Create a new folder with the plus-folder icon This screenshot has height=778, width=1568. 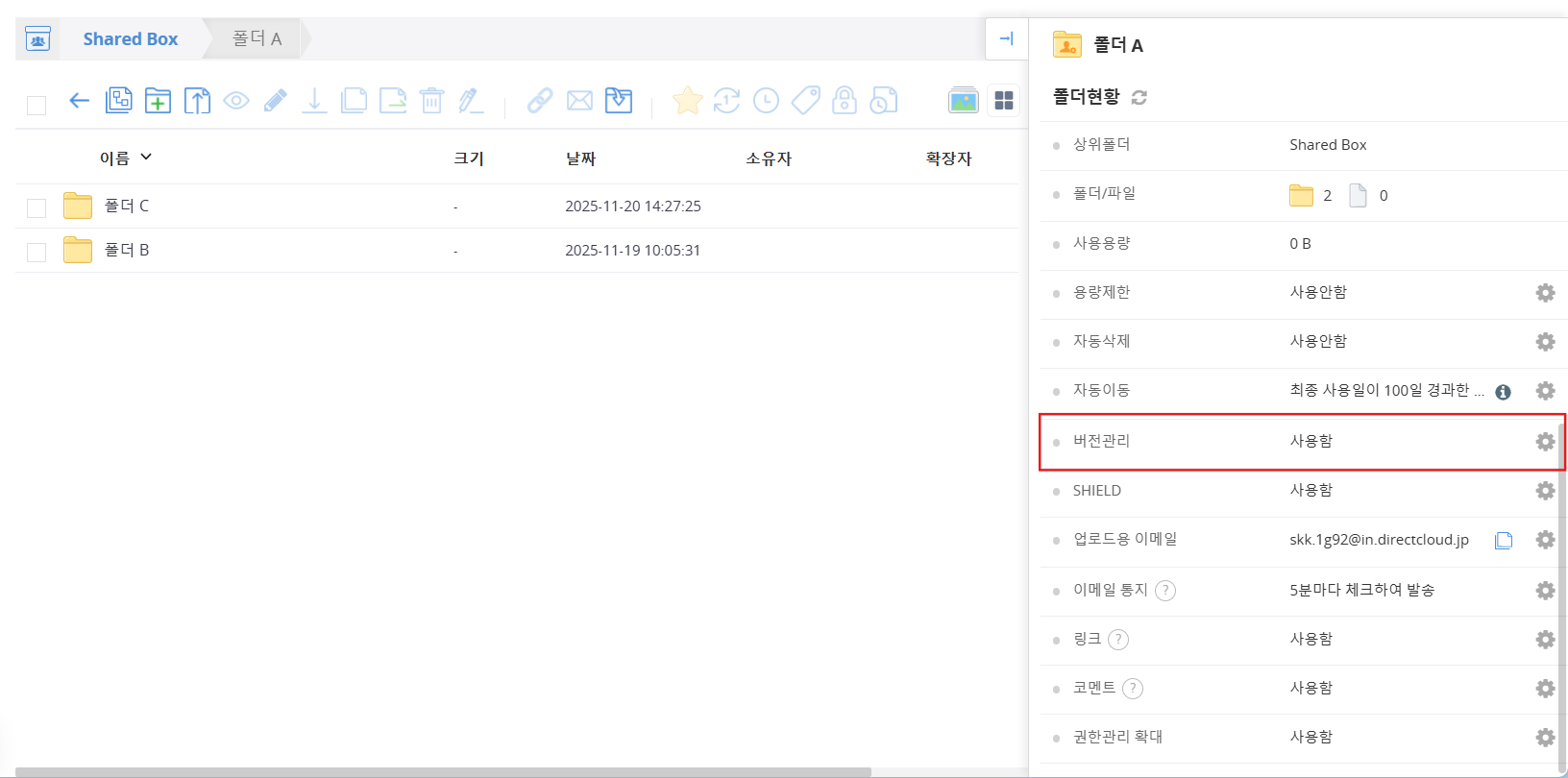point(158,101)
